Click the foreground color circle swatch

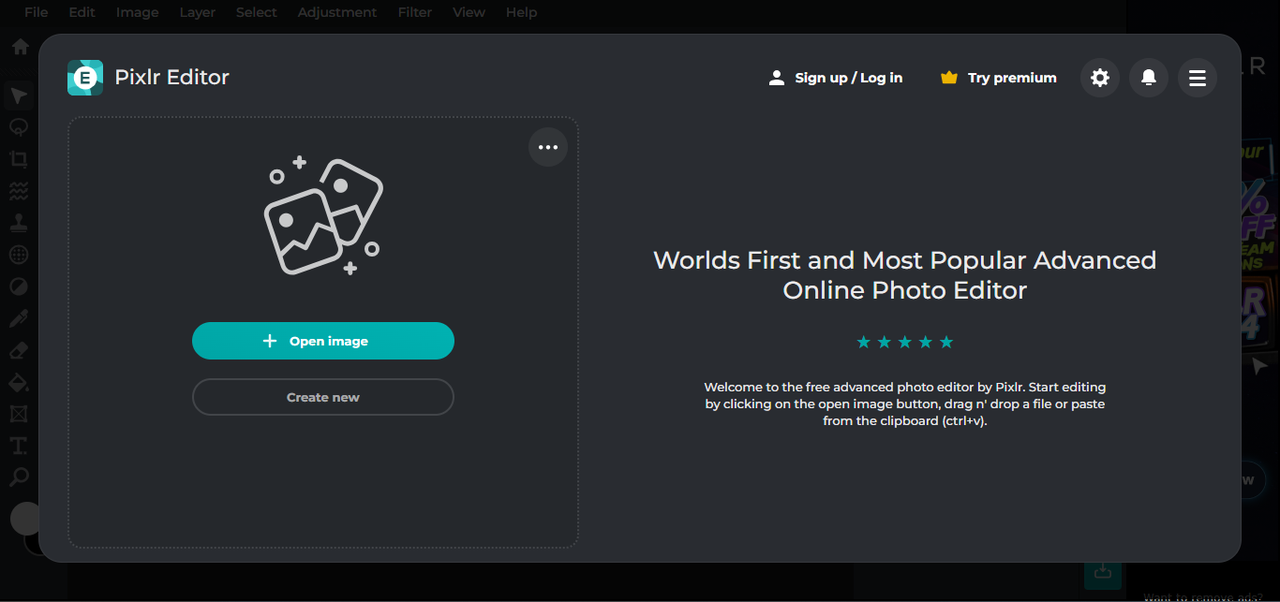24,518
